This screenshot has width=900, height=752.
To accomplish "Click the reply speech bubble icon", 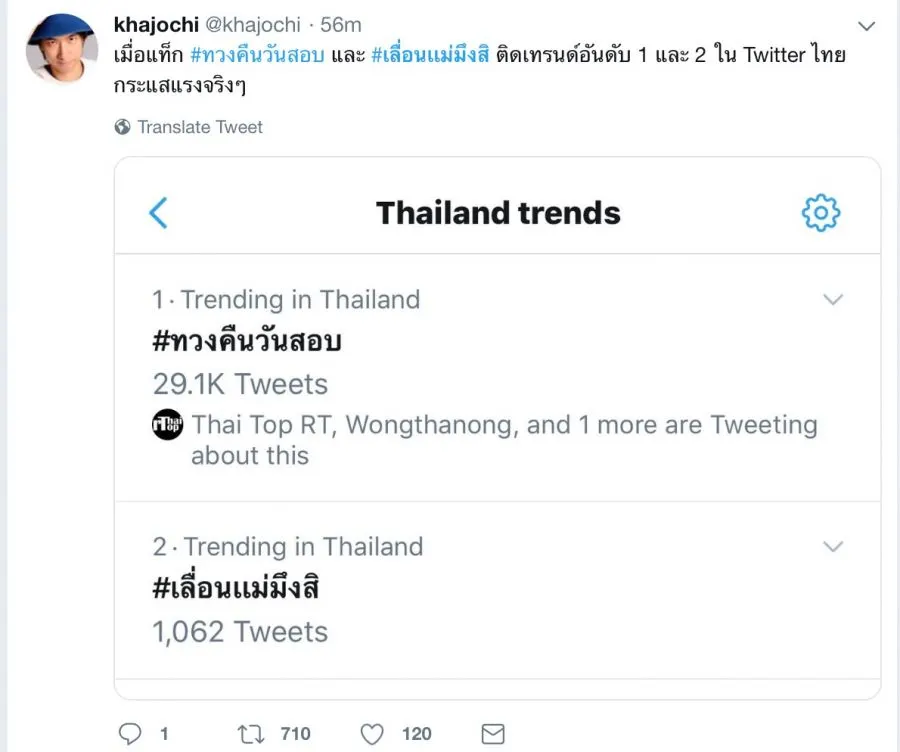I will pyautogui.click(x=131, y=734).
